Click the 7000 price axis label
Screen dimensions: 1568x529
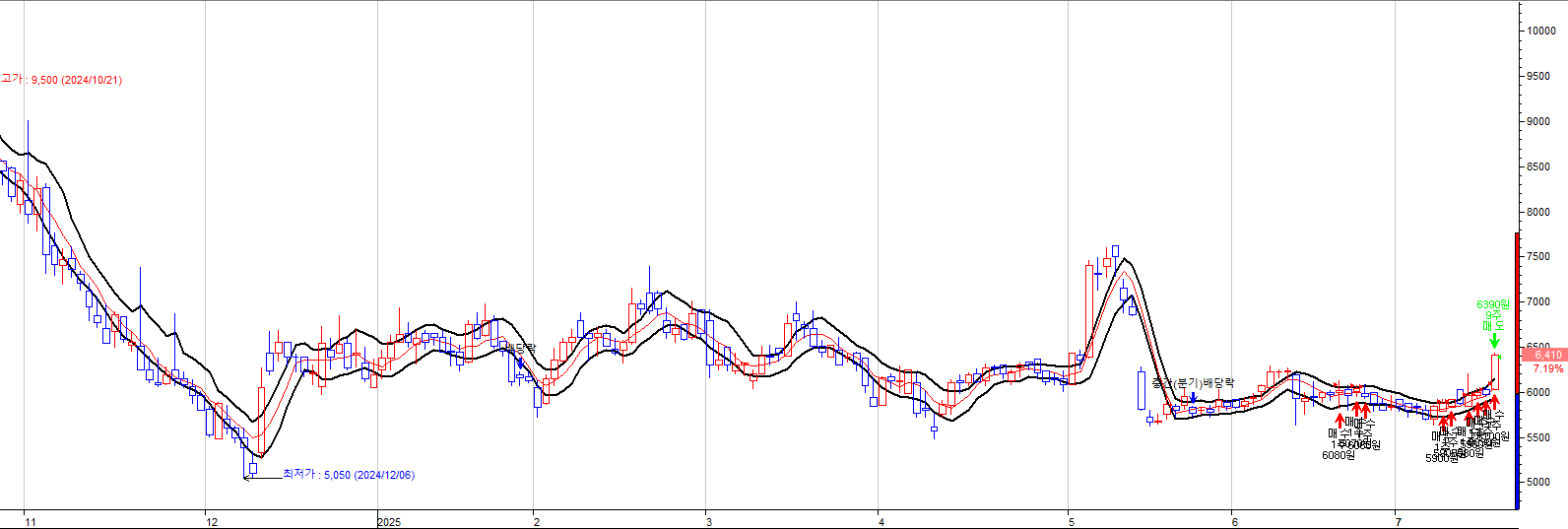click(1538, 301)
